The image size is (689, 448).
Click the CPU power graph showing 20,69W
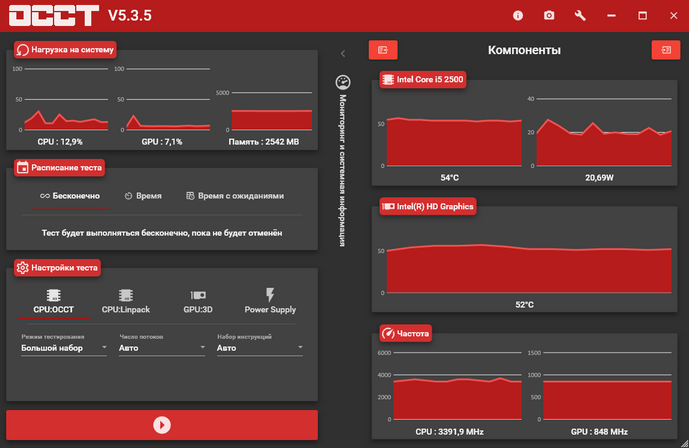(x=600, y=132)
